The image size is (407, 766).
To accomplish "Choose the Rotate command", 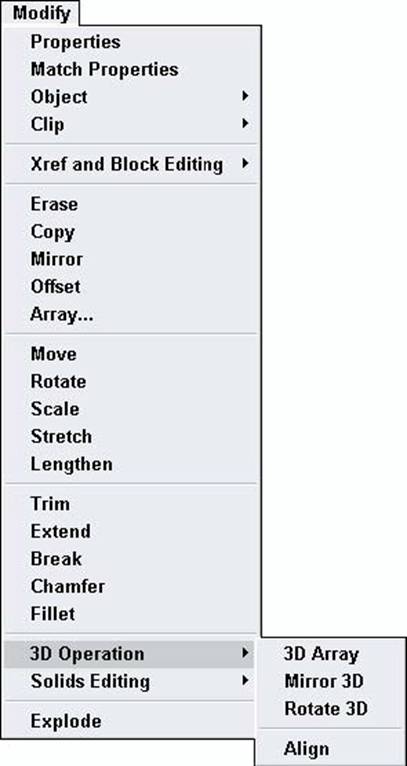I will point(130,381).
